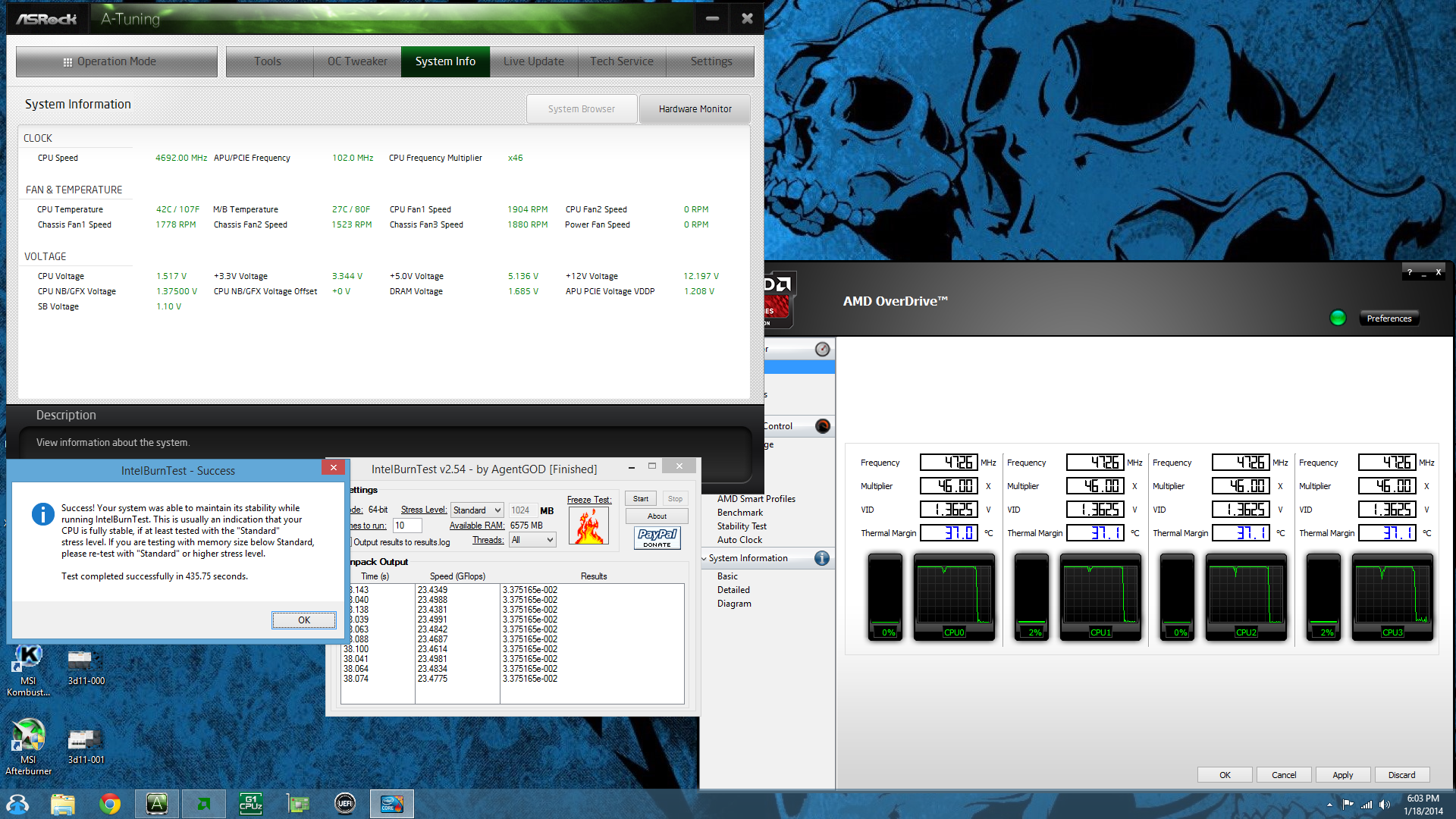Click the System Browser button

(x=582, y=109)
